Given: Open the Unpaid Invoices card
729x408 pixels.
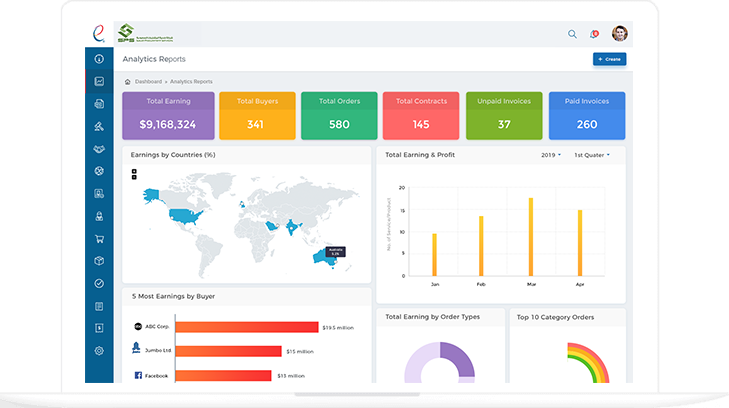Looking at the screenshot, I should pos(504,116).
